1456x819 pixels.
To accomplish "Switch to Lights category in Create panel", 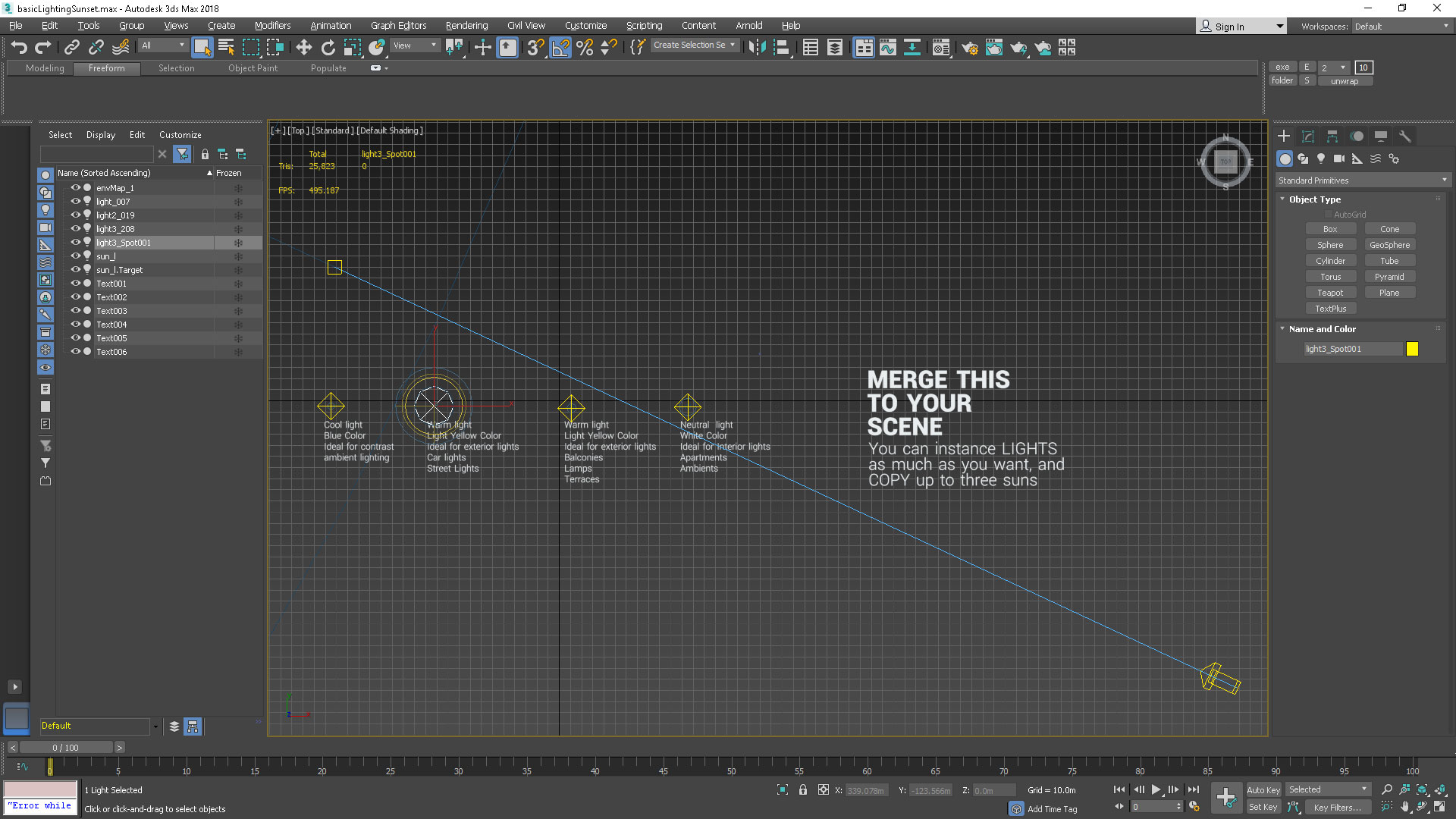I will point(1320,158).
